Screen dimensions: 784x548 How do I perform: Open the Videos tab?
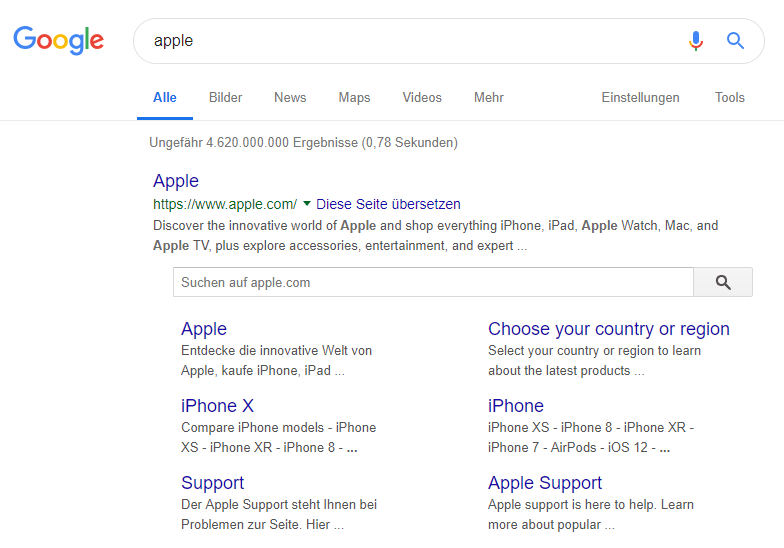coord(422,98)
